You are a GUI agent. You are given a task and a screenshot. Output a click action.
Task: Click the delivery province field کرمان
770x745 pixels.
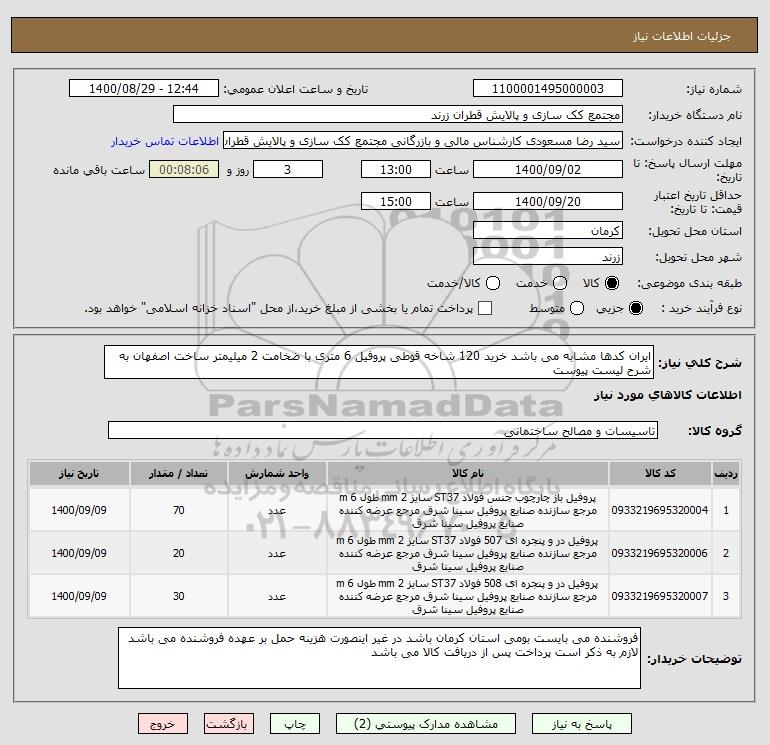click(548, 230)
